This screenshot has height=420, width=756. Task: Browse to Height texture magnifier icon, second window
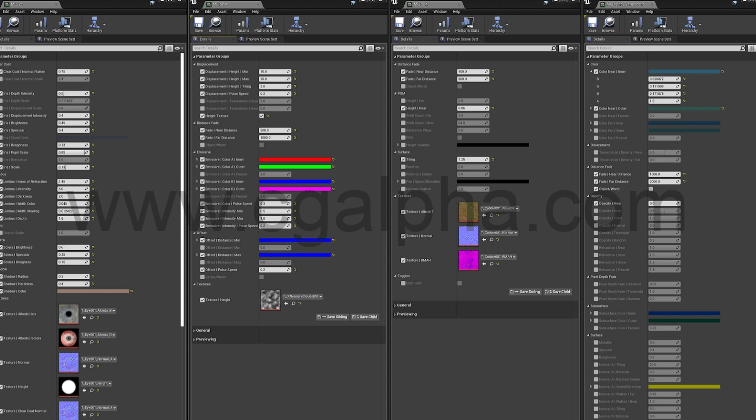click(293, 304)
